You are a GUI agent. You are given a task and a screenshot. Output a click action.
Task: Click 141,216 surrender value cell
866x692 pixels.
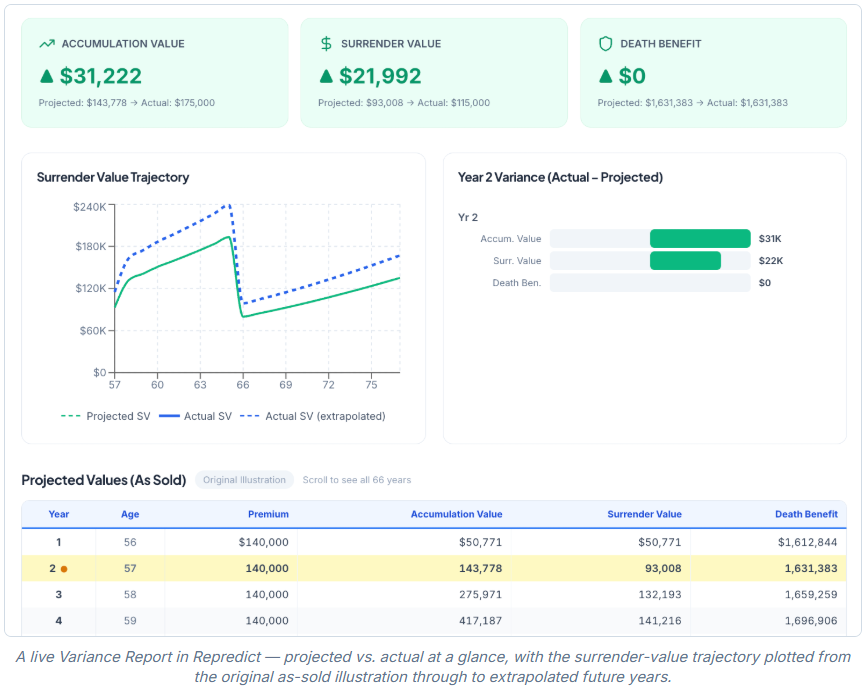coord(659,621)
